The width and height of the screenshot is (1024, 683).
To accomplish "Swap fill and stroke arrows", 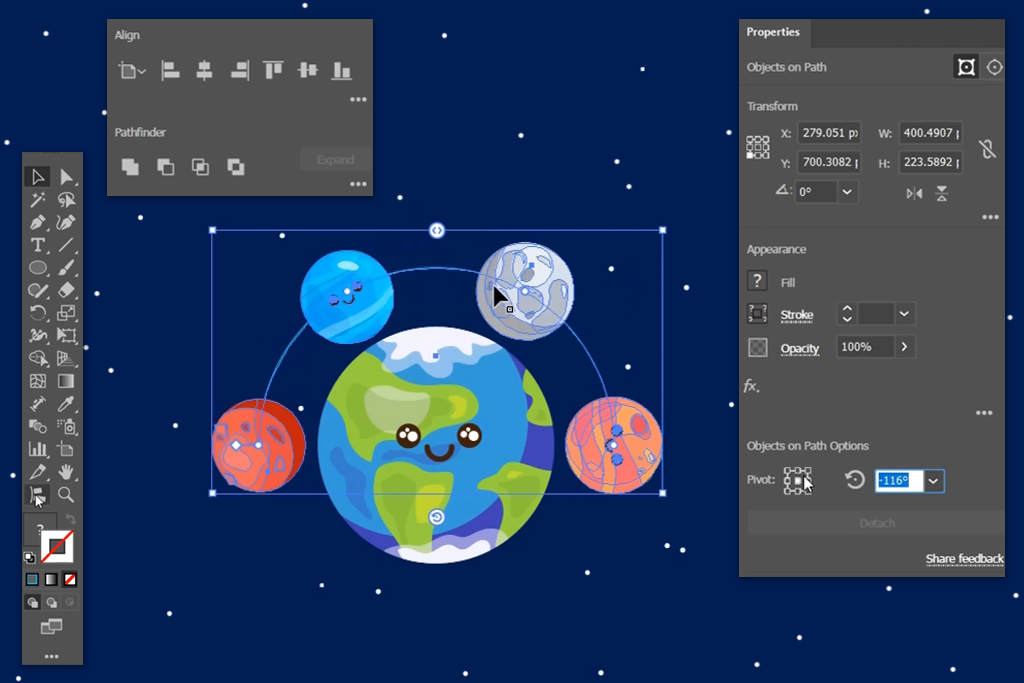I will click(71, 520).
